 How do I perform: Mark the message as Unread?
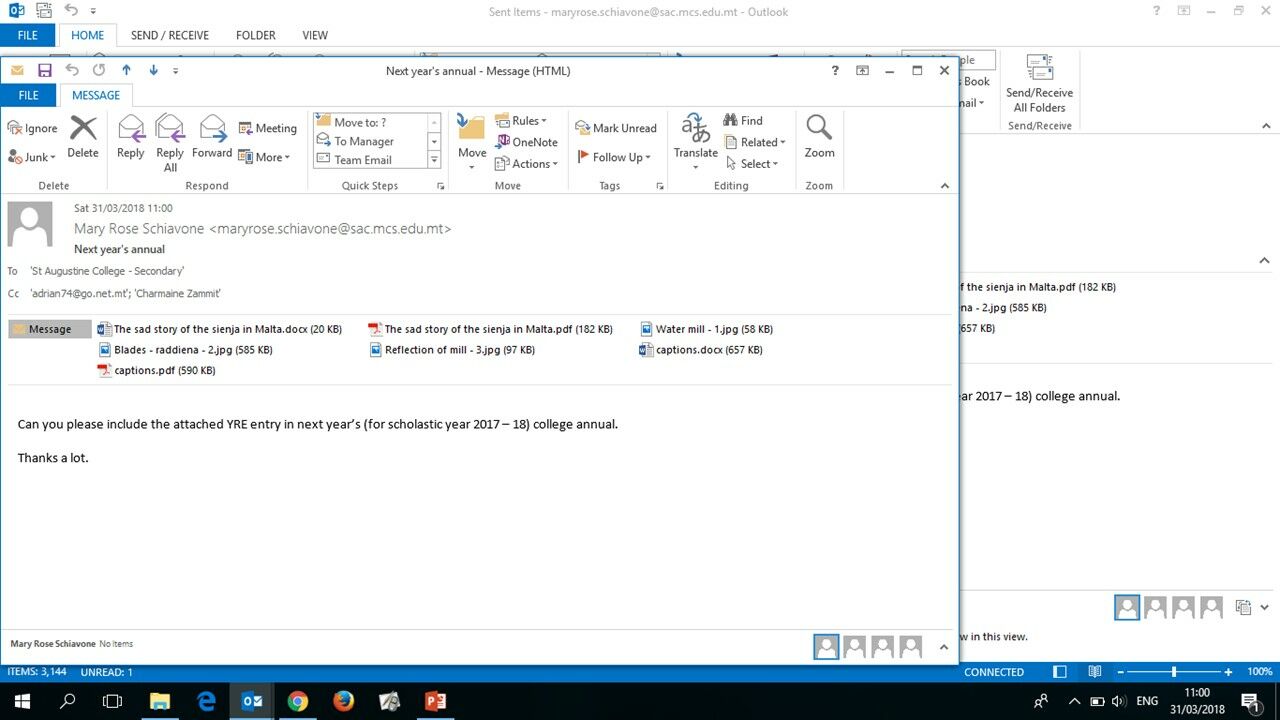coord(616,128)
